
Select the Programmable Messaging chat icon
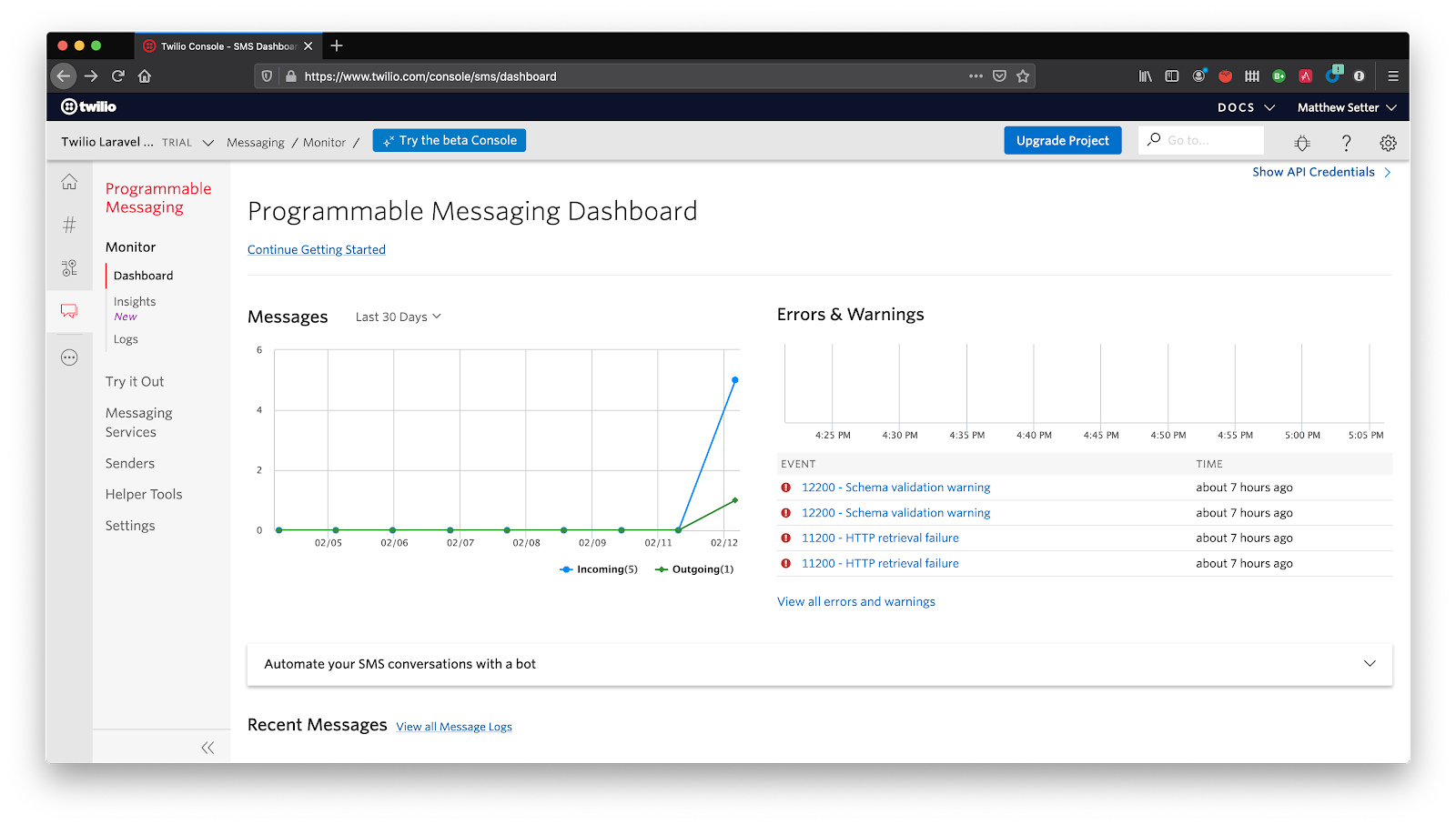tap(69, 311)
